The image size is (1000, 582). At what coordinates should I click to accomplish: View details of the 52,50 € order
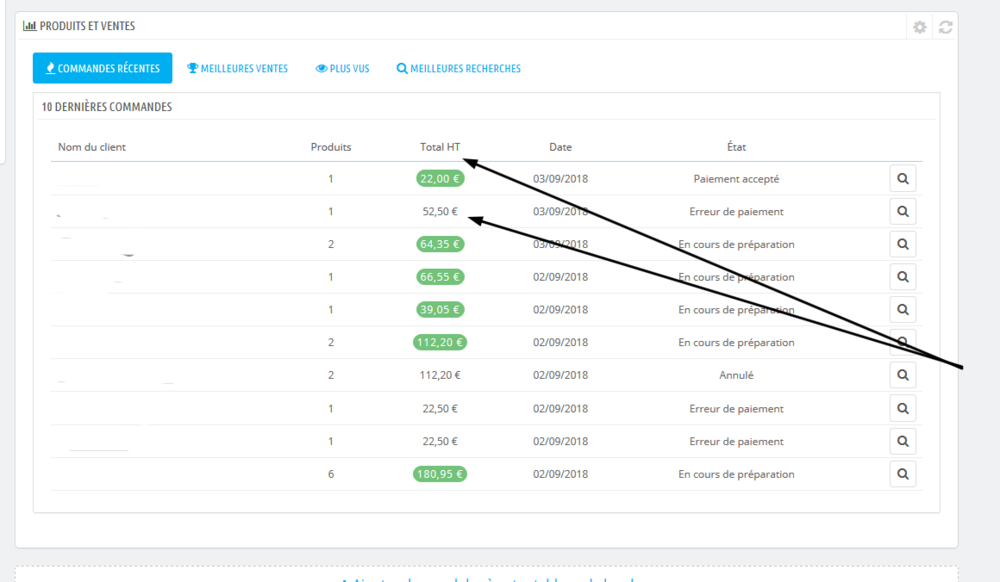pyautogui.click(x=903, y=212)
